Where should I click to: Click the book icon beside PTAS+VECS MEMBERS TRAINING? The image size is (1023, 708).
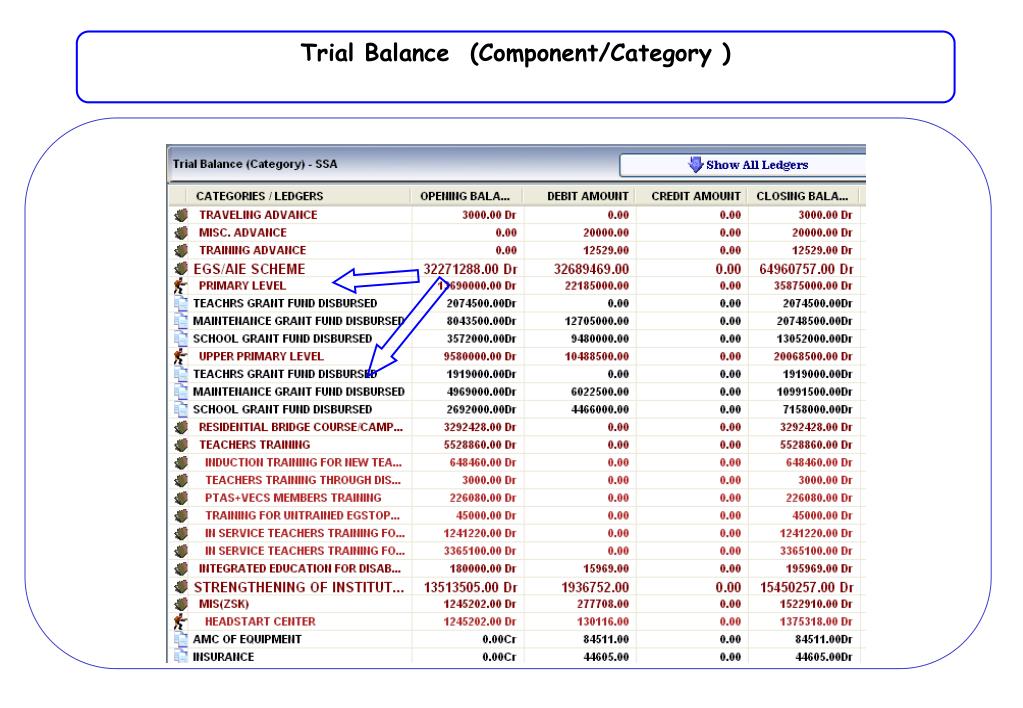181,498
